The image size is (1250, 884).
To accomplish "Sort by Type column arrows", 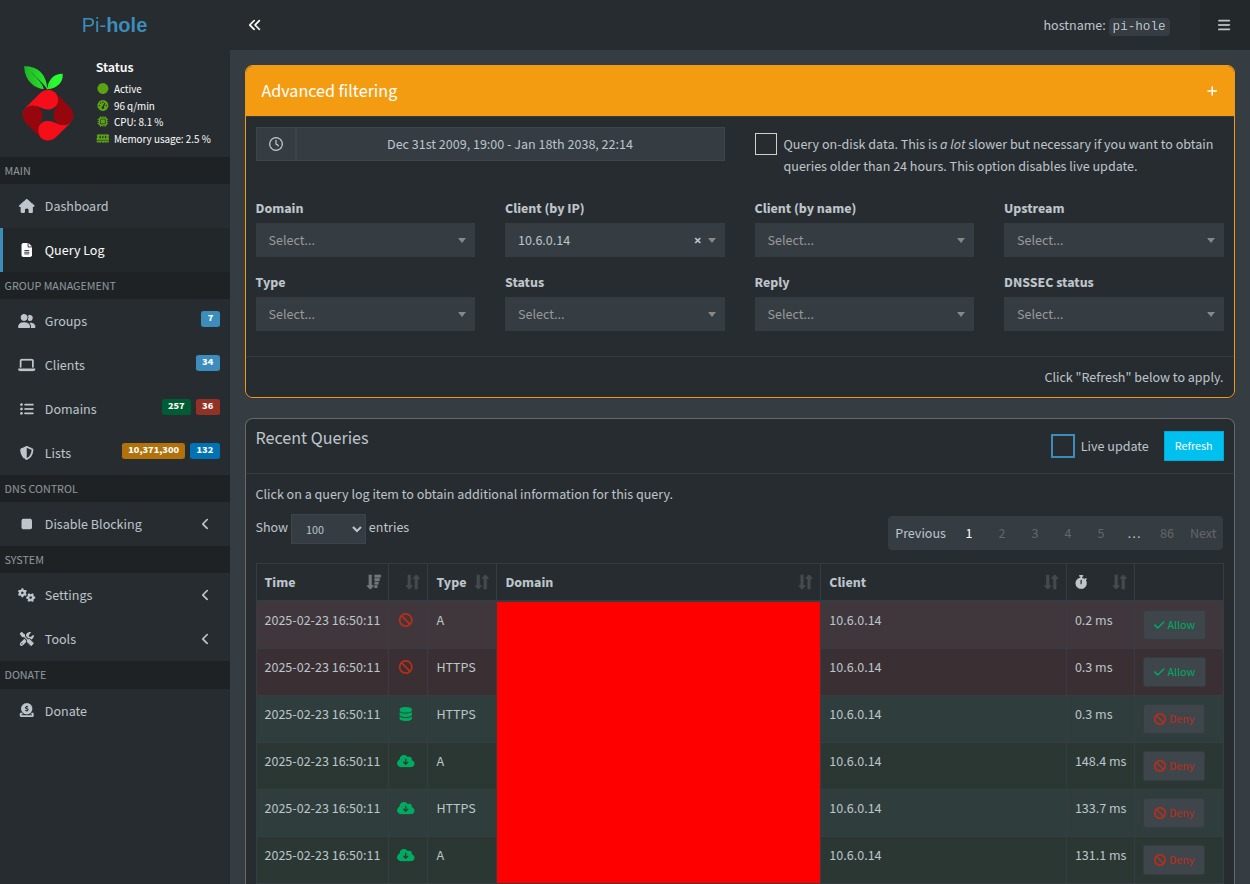I will 481,582.
